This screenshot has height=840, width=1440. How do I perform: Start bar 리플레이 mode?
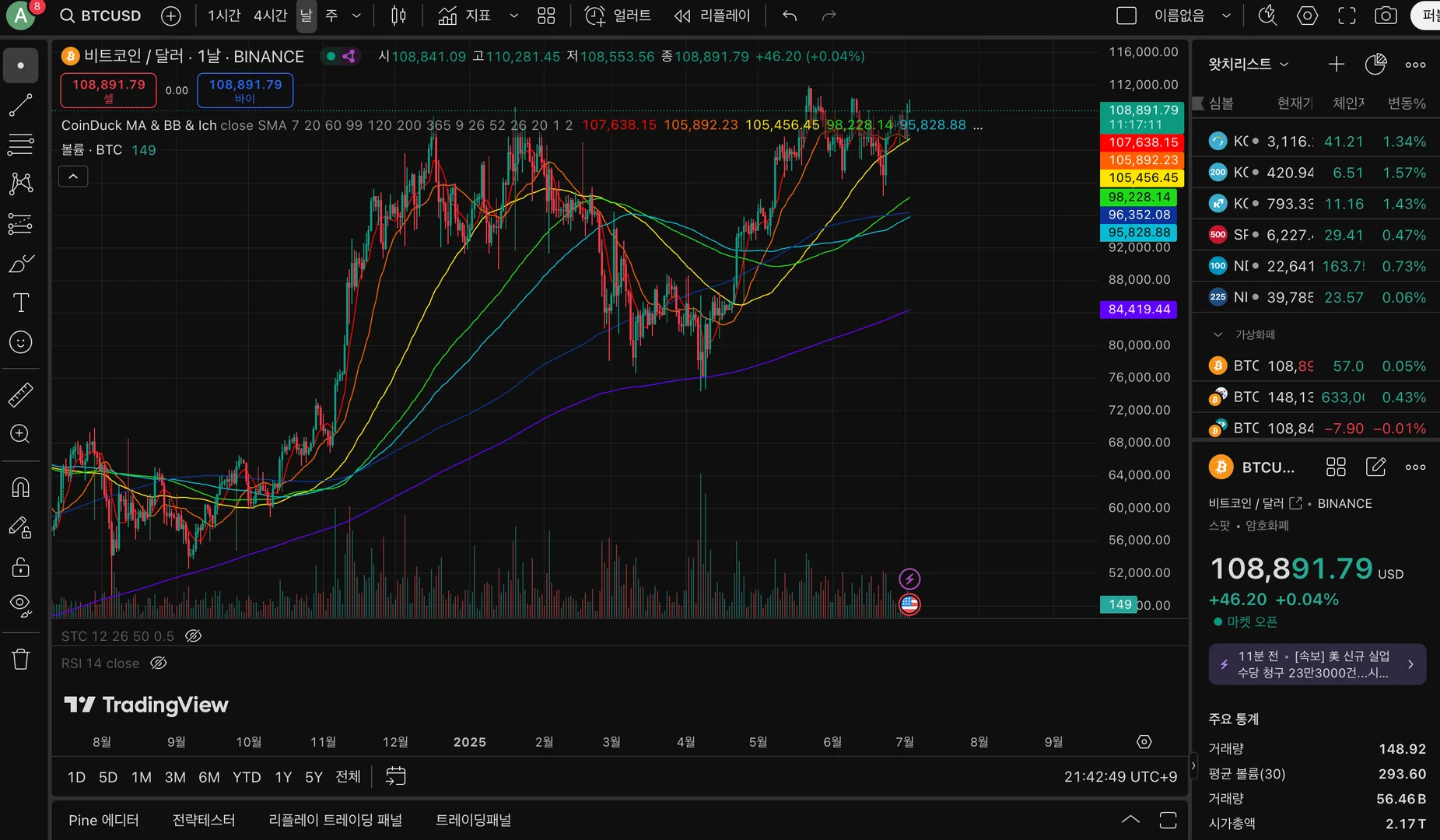[712, 16]
